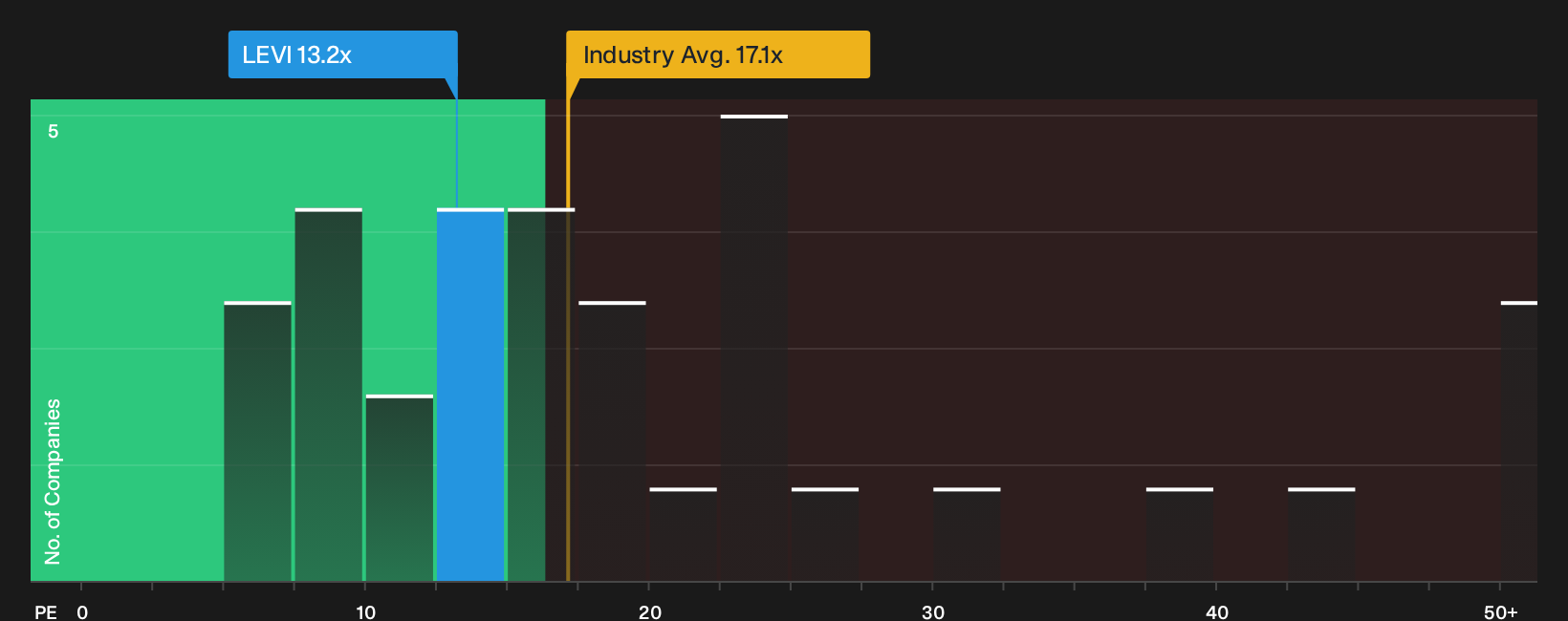Click the bar between PE 17.5 and 20

[612, 441]
